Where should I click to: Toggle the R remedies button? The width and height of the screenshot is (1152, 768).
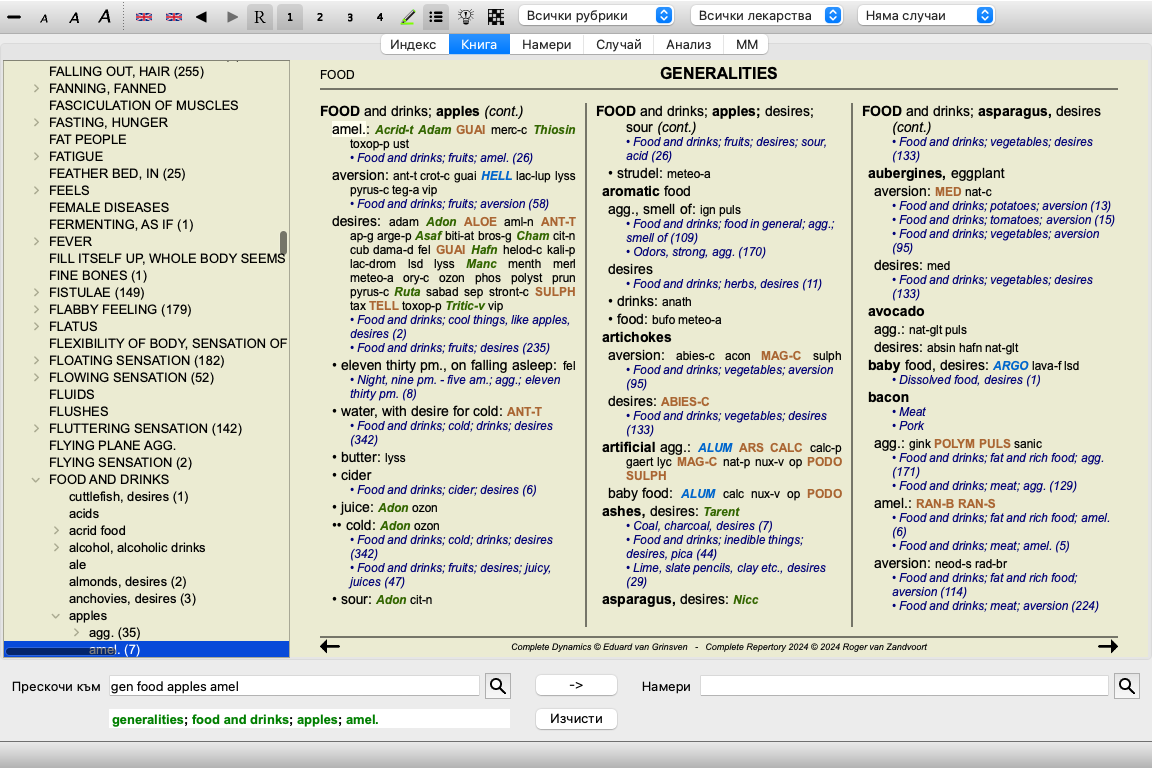(x=260, y=16)
